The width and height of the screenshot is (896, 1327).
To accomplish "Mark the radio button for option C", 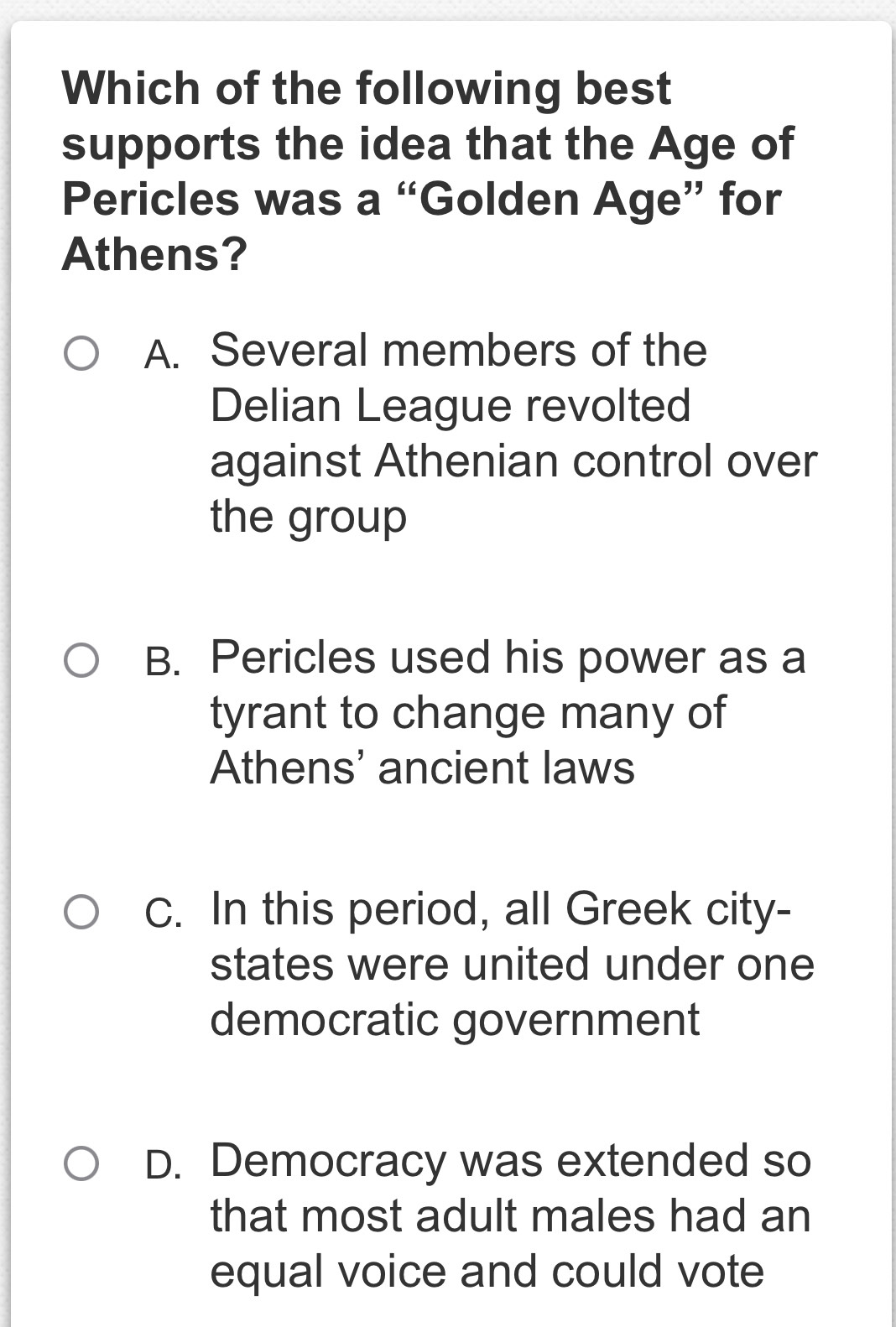I will (x=81, y=913).
